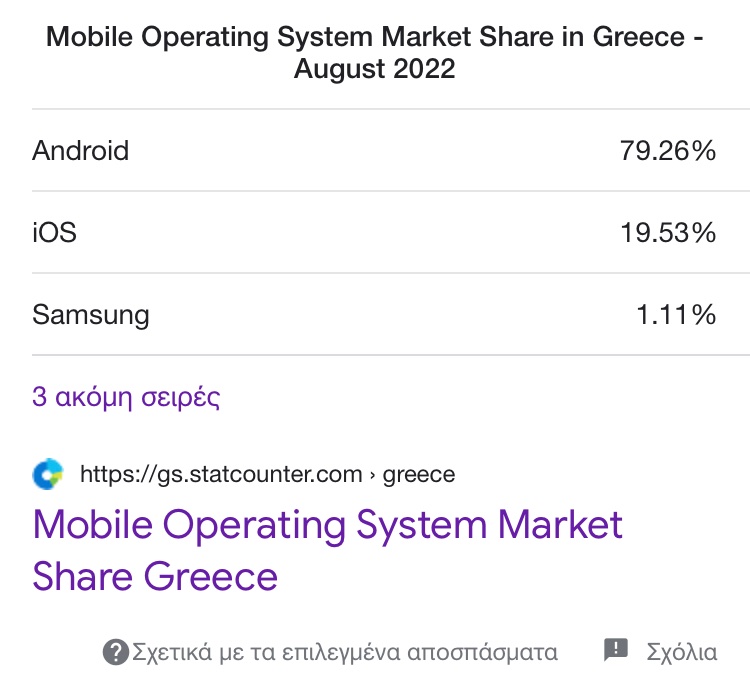Click the 19.53% iOS value
The image size is (750, 678).
668,233
